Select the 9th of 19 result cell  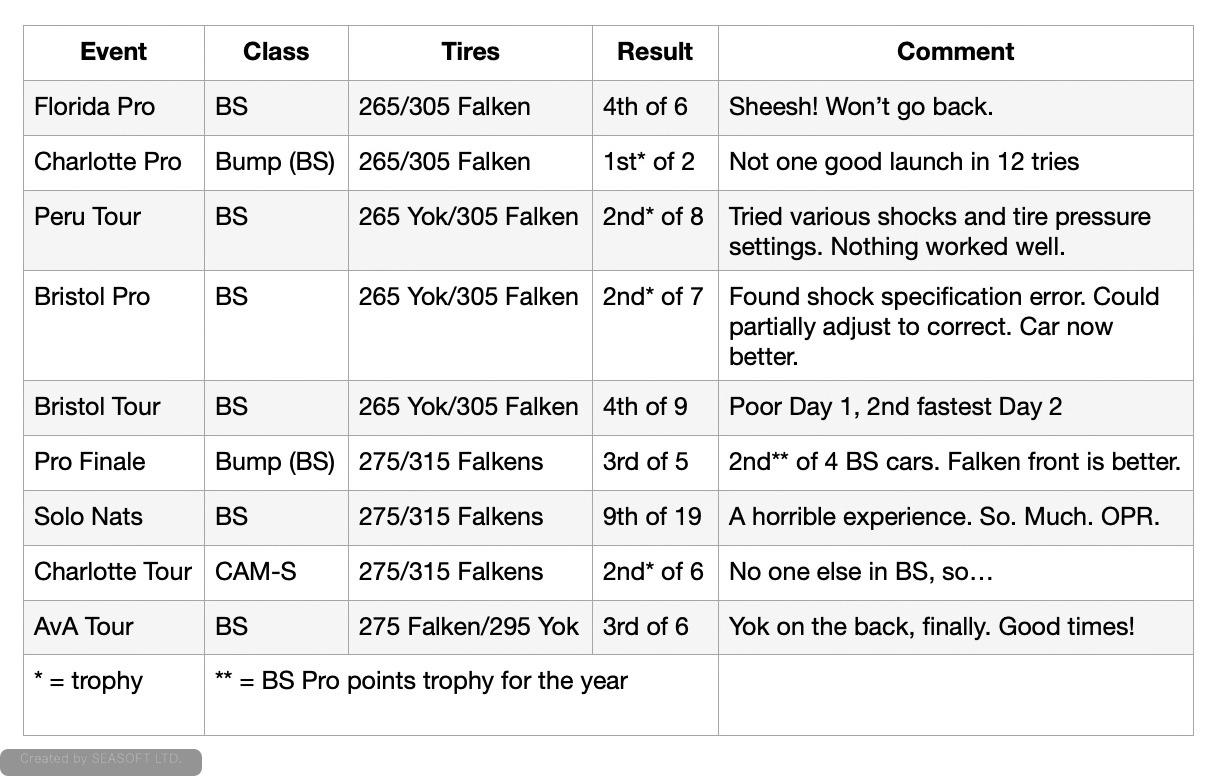click(x=652, y=517)
